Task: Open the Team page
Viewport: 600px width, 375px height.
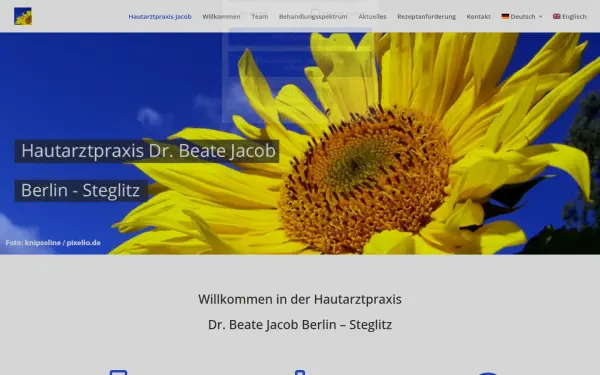Action: (259, 16)
